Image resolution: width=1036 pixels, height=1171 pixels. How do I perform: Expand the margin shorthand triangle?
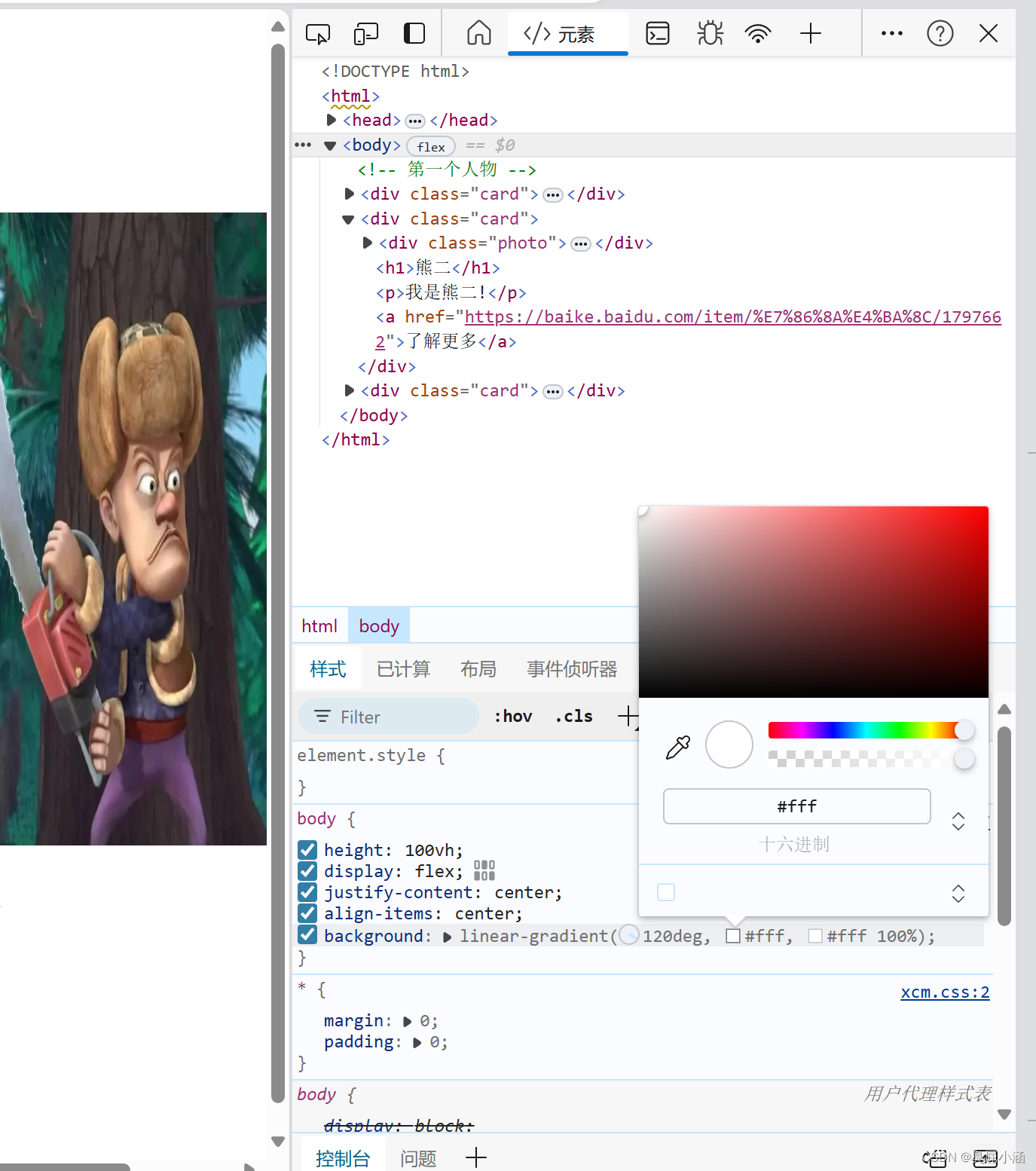(408, 1022)
